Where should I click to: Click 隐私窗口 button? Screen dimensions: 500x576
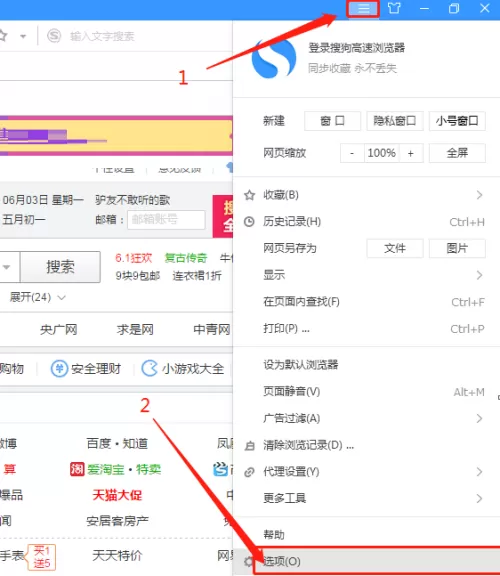point(395,121)
